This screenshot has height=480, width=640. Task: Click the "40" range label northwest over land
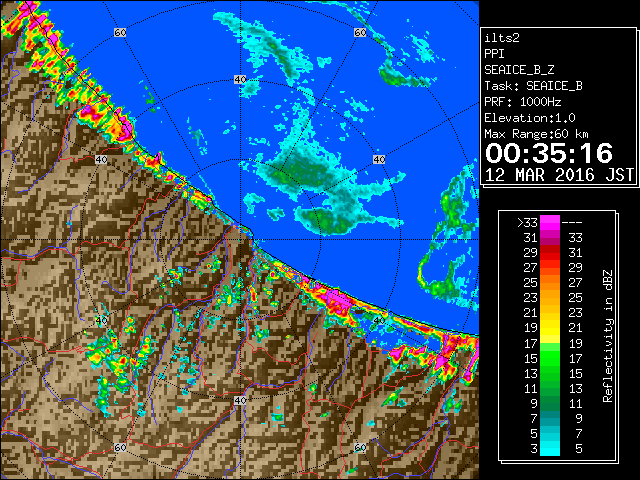[101, 159]
